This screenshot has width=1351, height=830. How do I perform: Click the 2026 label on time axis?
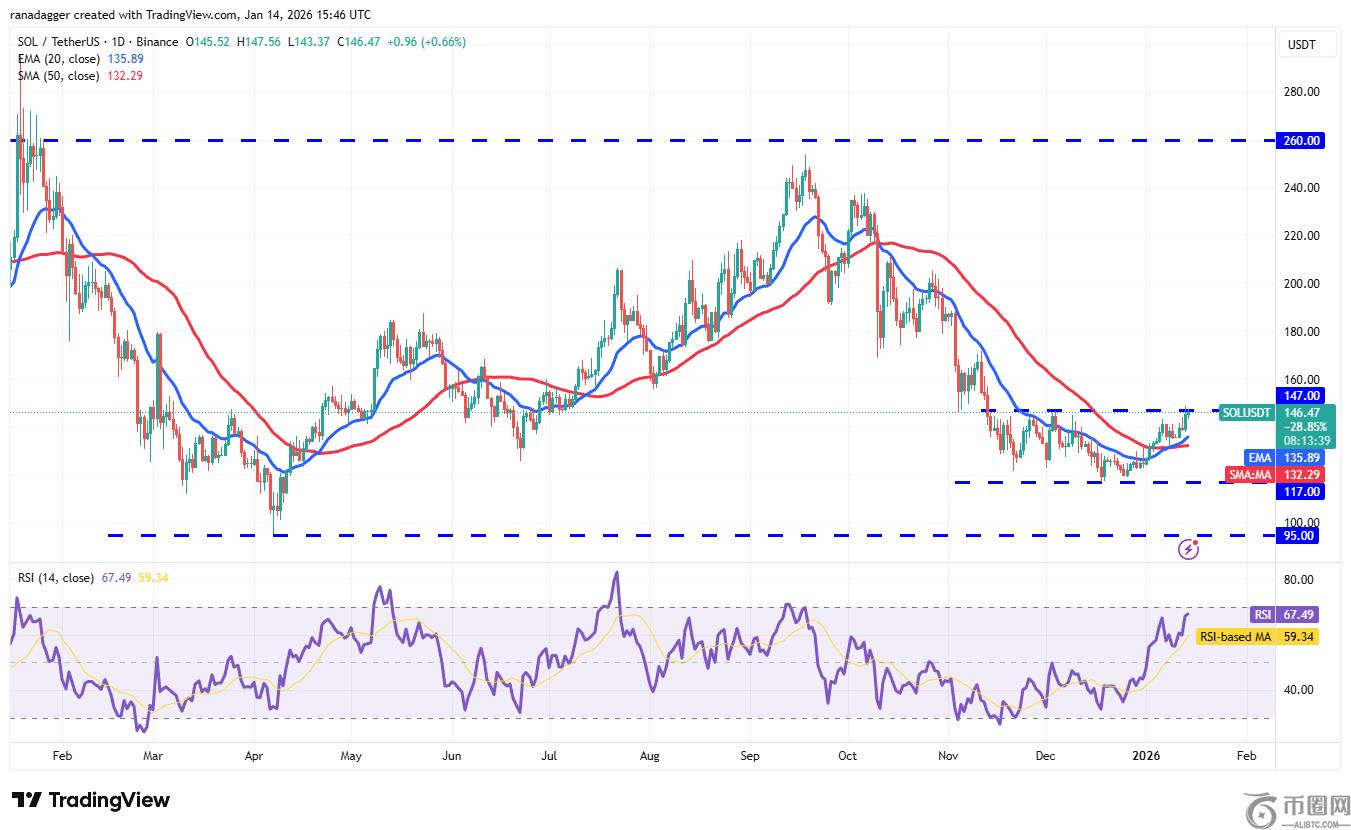point(1145,758)
